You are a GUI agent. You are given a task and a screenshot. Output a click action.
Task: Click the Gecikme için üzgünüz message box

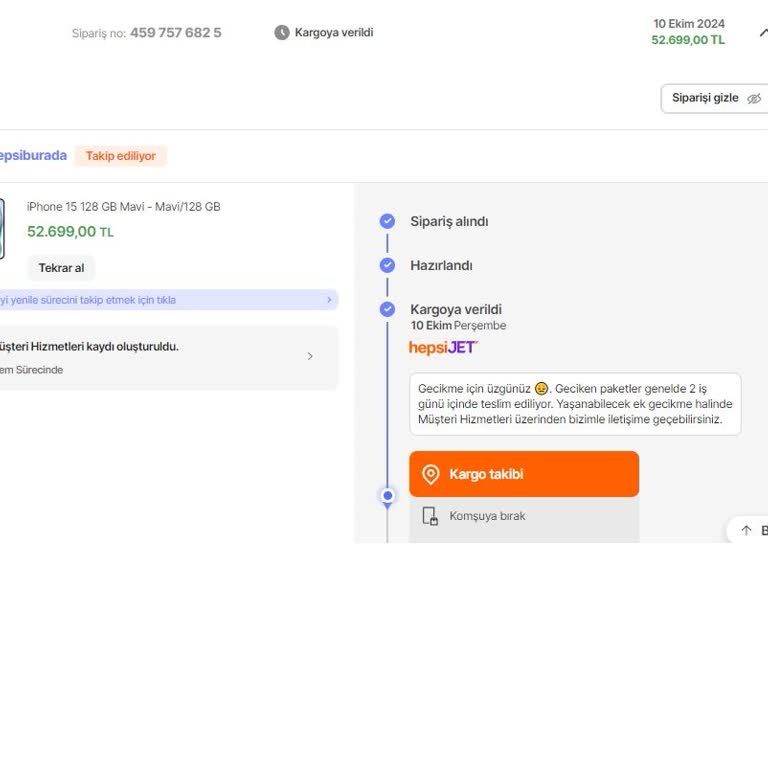tap(575, 404)
